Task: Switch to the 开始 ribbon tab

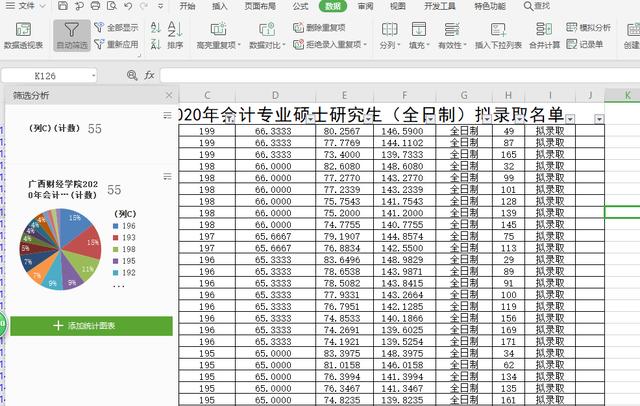Action: [187, 6]
